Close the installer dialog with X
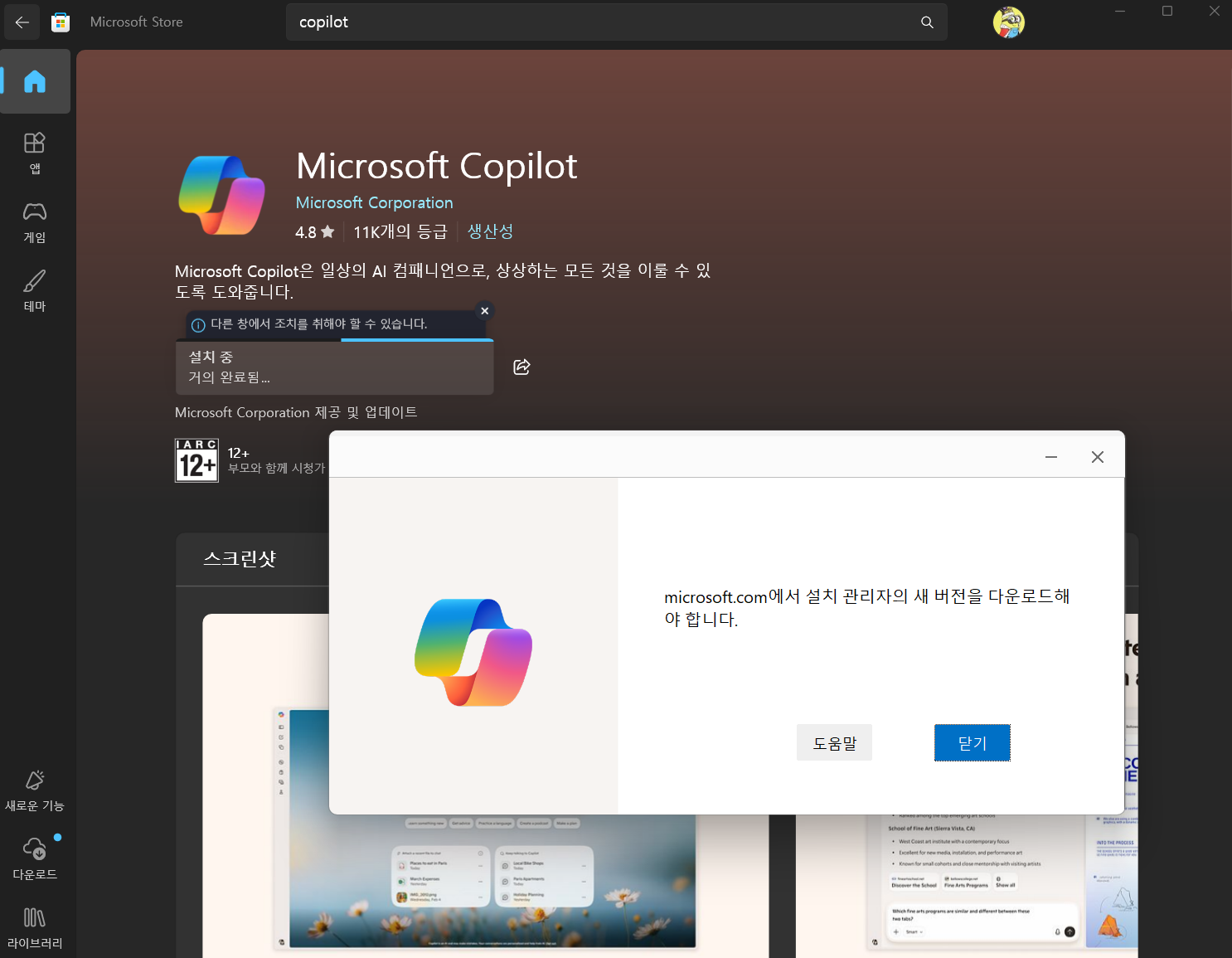 click(x=1098, y=457)
